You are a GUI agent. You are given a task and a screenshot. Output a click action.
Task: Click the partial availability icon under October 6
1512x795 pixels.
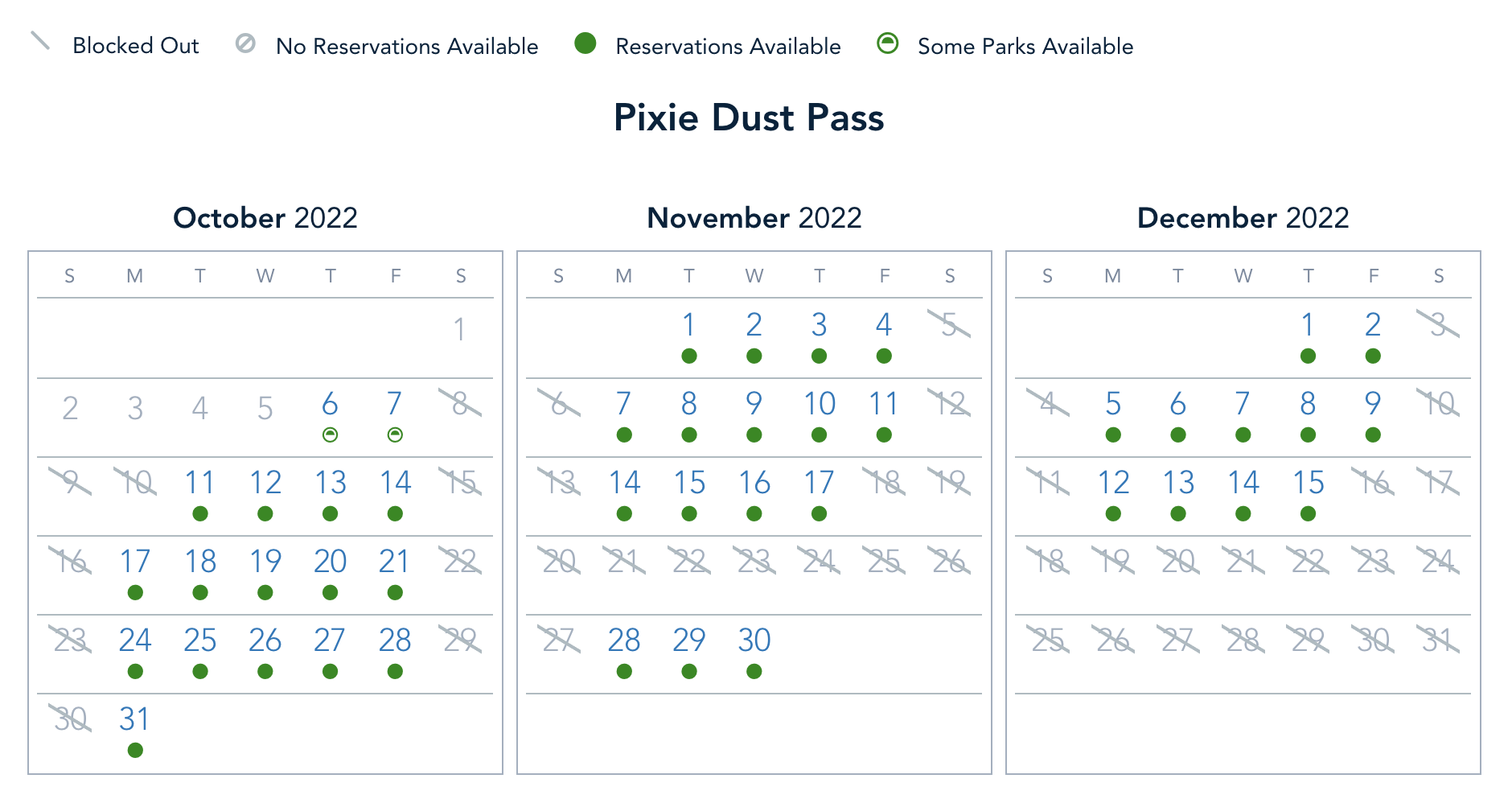click(x=330, y=435)
